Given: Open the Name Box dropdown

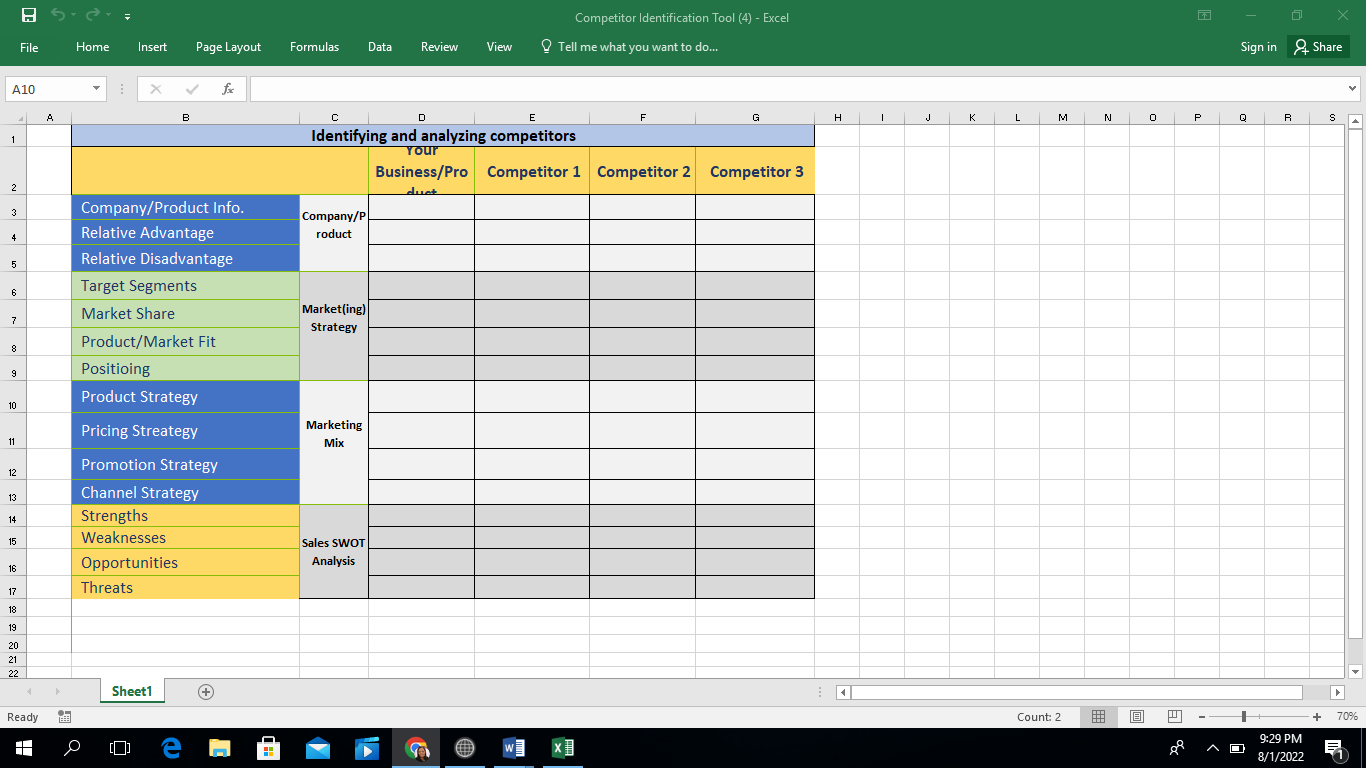Looking at the screenshot, I should coord(94,88).
